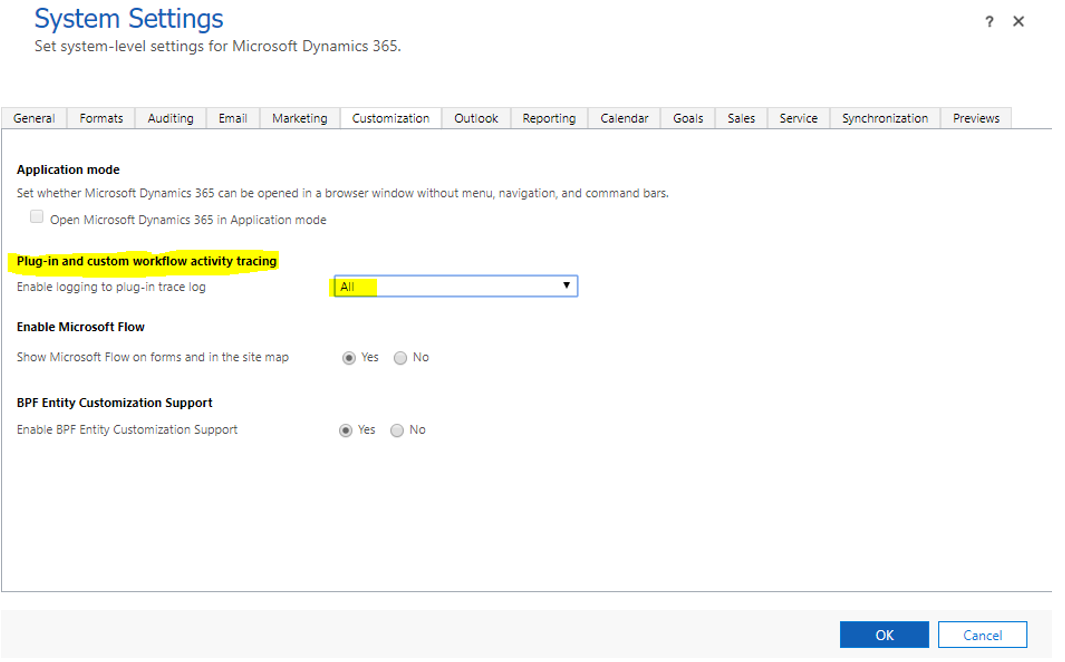Image resolution: width=1065 pixels, height=662 pixels.
Task: Click the Application mode heading
Action: pyautogui.click(x=68, y=170)
